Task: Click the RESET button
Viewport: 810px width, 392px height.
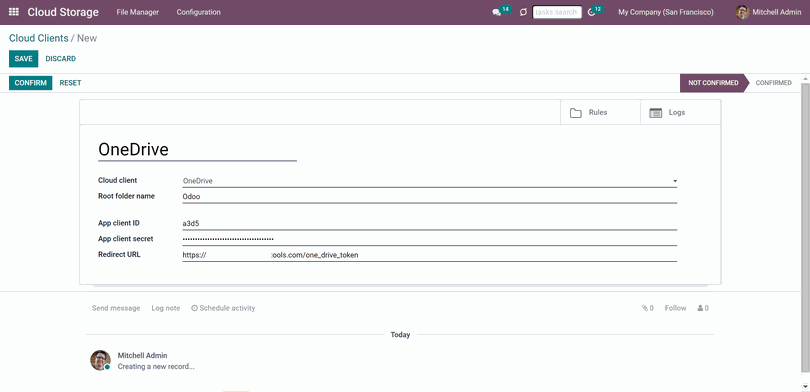Action: pyautogui.click(x=70, y=83)
